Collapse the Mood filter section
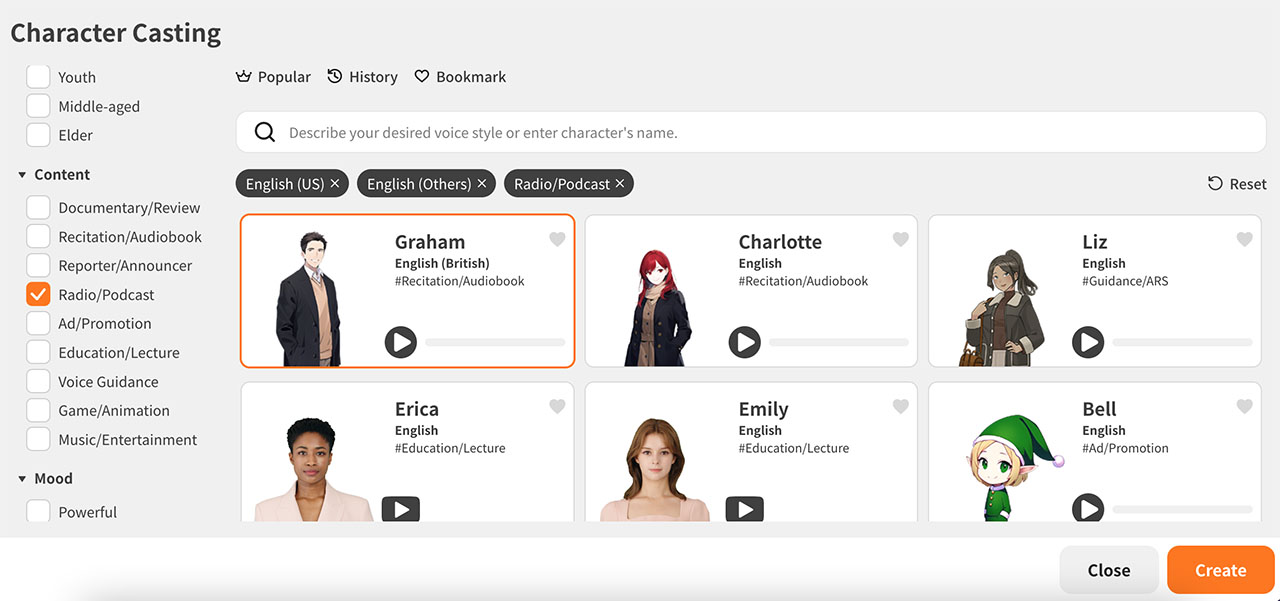1280x601 pixels. [x=22, y=479]
